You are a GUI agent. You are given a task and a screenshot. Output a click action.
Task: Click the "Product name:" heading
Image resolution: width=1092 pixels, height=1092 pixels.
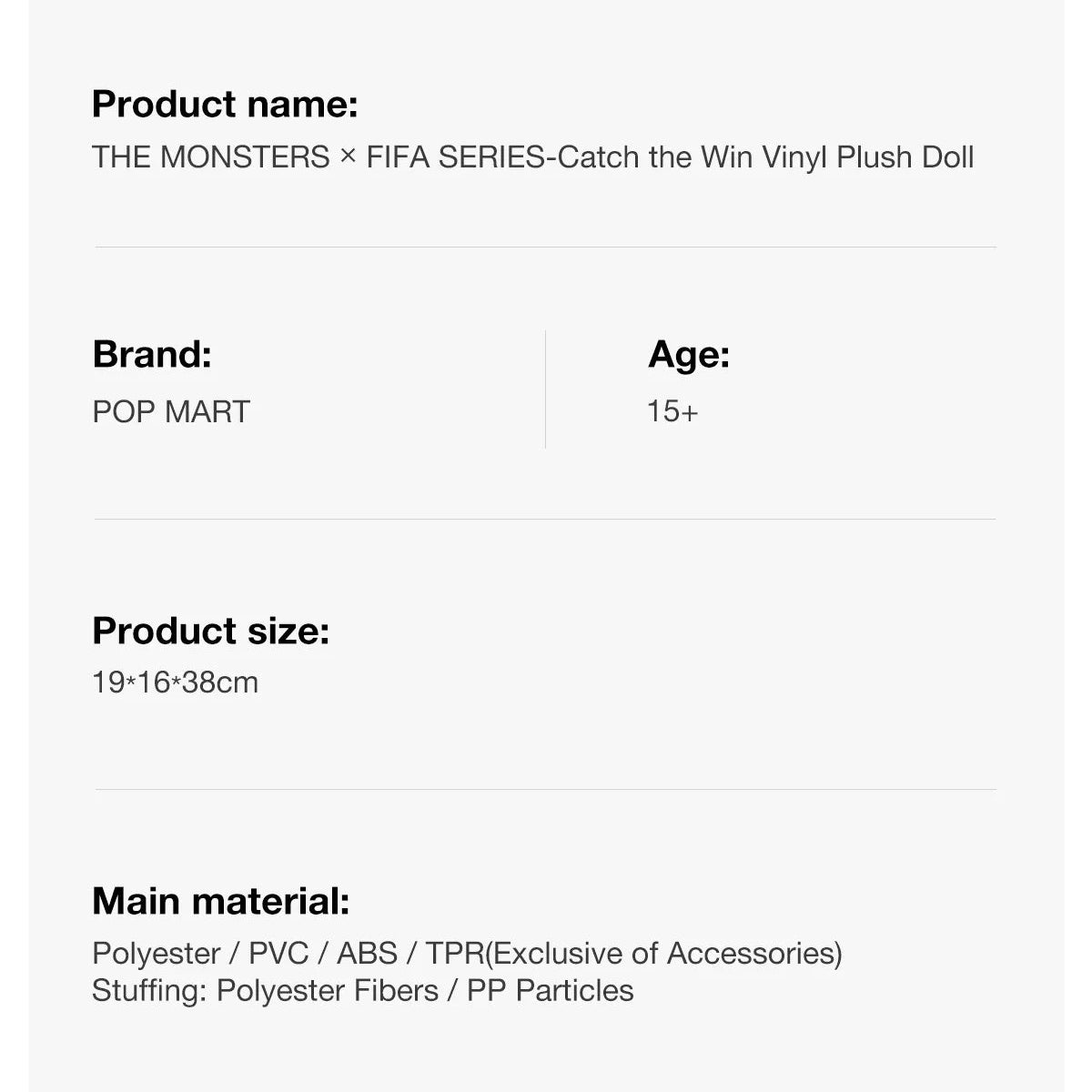tap(225, 105)
